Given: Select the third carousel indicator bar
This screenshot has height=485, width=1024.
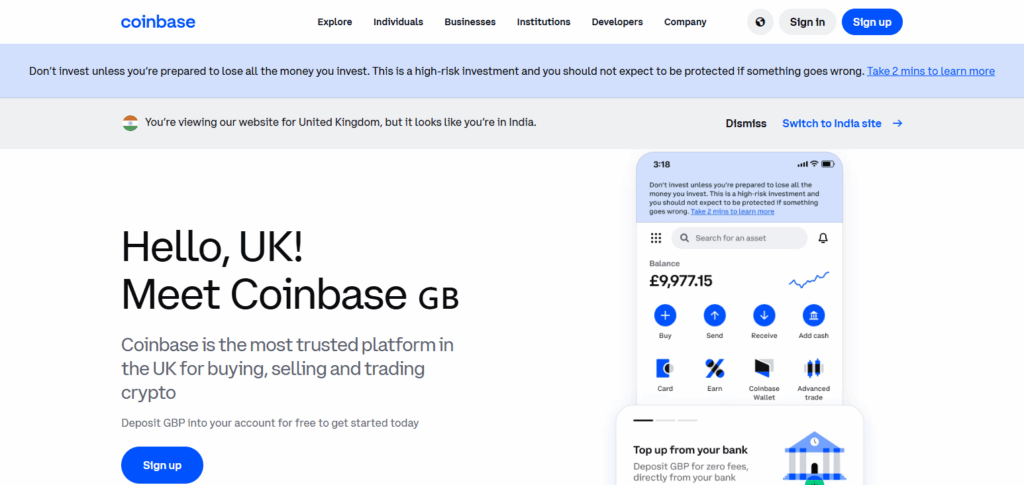Looking at the screenshot, I should 688,420.
